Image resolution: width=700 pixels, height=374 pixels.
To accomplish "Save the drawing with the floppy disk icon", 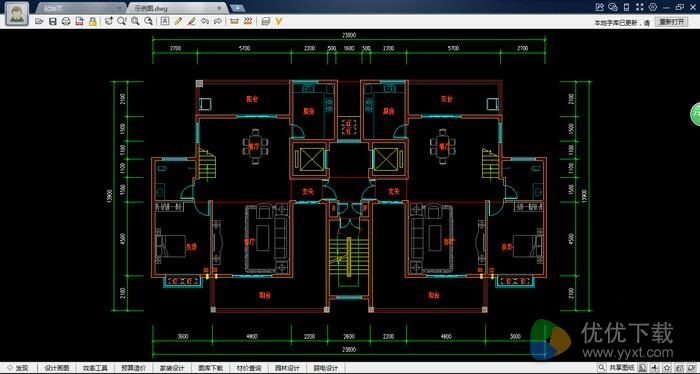I will 53,21.
